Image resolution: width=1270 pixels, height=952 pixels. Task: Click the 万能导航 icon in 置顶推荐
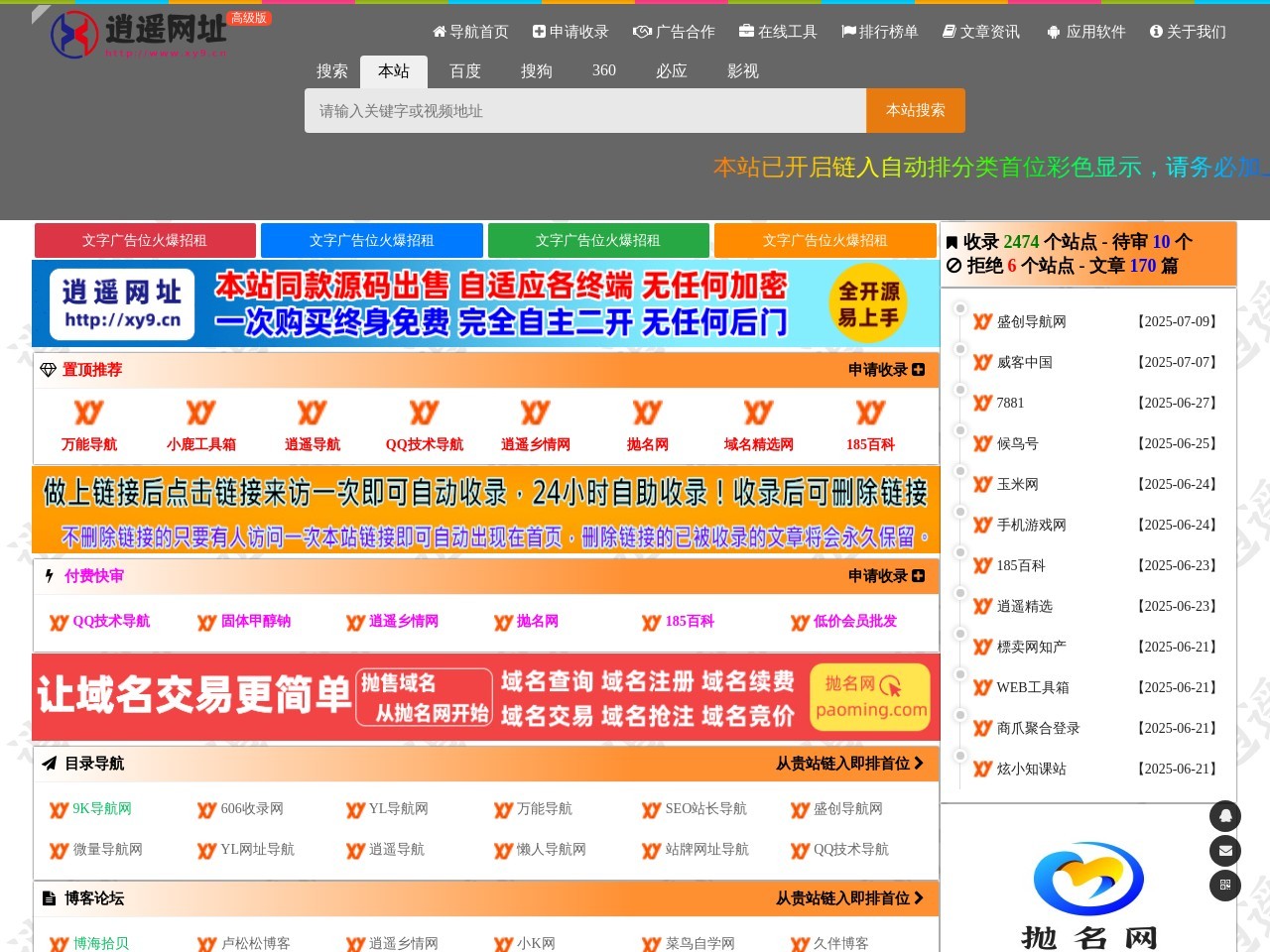[x=89, y=413]
